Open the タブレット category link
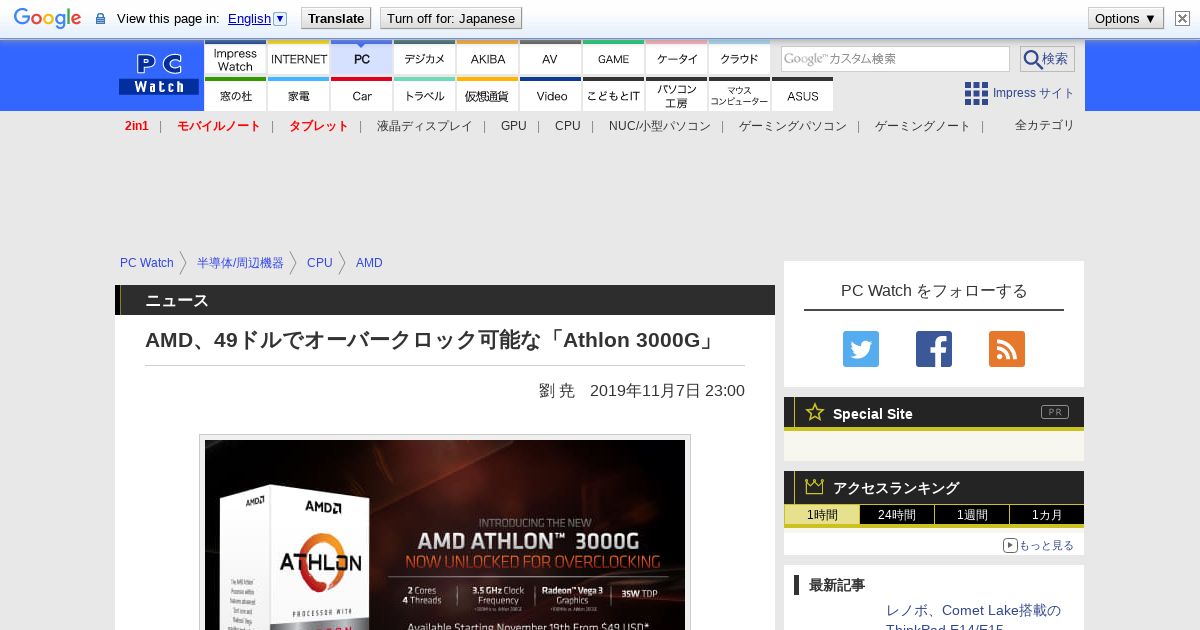1200x630 pixels. [x=318, y=126]
